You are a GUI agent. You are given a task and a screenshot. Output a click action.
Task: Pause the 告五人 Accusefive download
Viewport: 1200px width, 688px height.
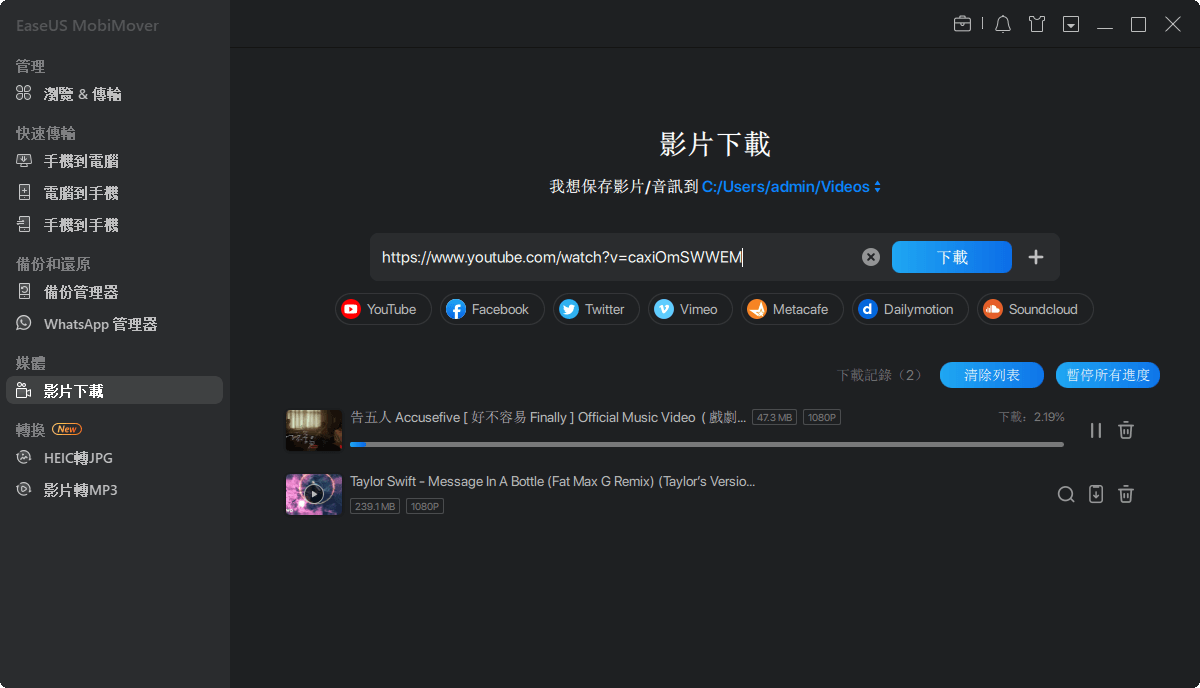(x=1096, y=429)
